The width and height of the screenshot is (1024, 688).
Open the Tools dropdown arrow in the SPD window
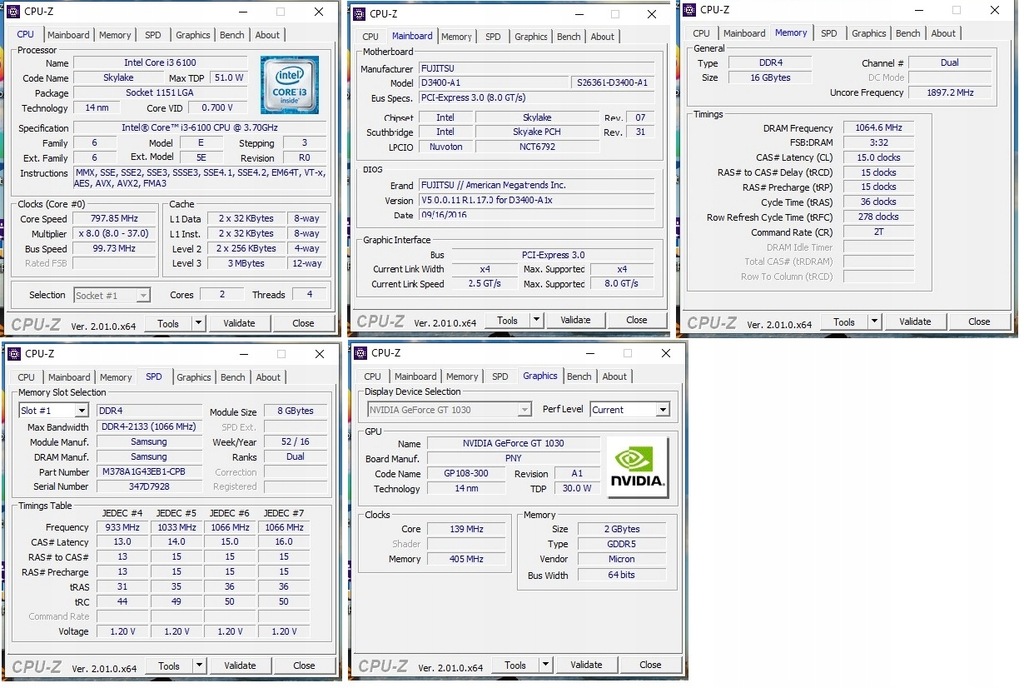point(199,666)
